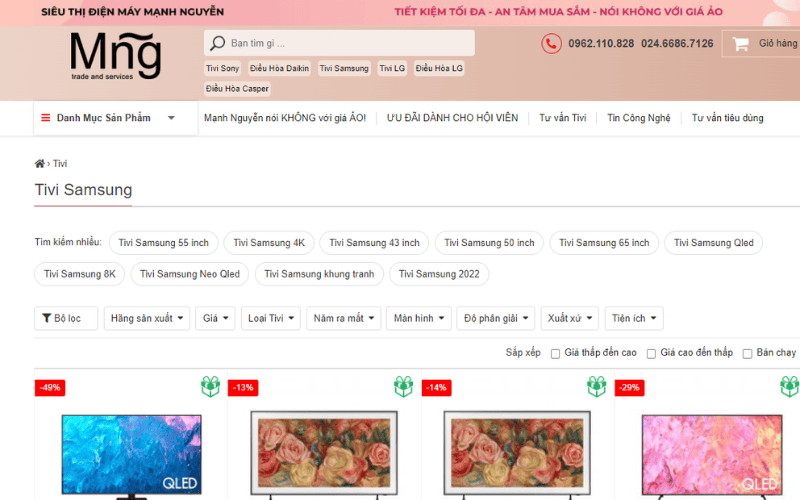800x500 pixels.
Task: Open the Màn hình filter dropdown
Action: point(419,318)
